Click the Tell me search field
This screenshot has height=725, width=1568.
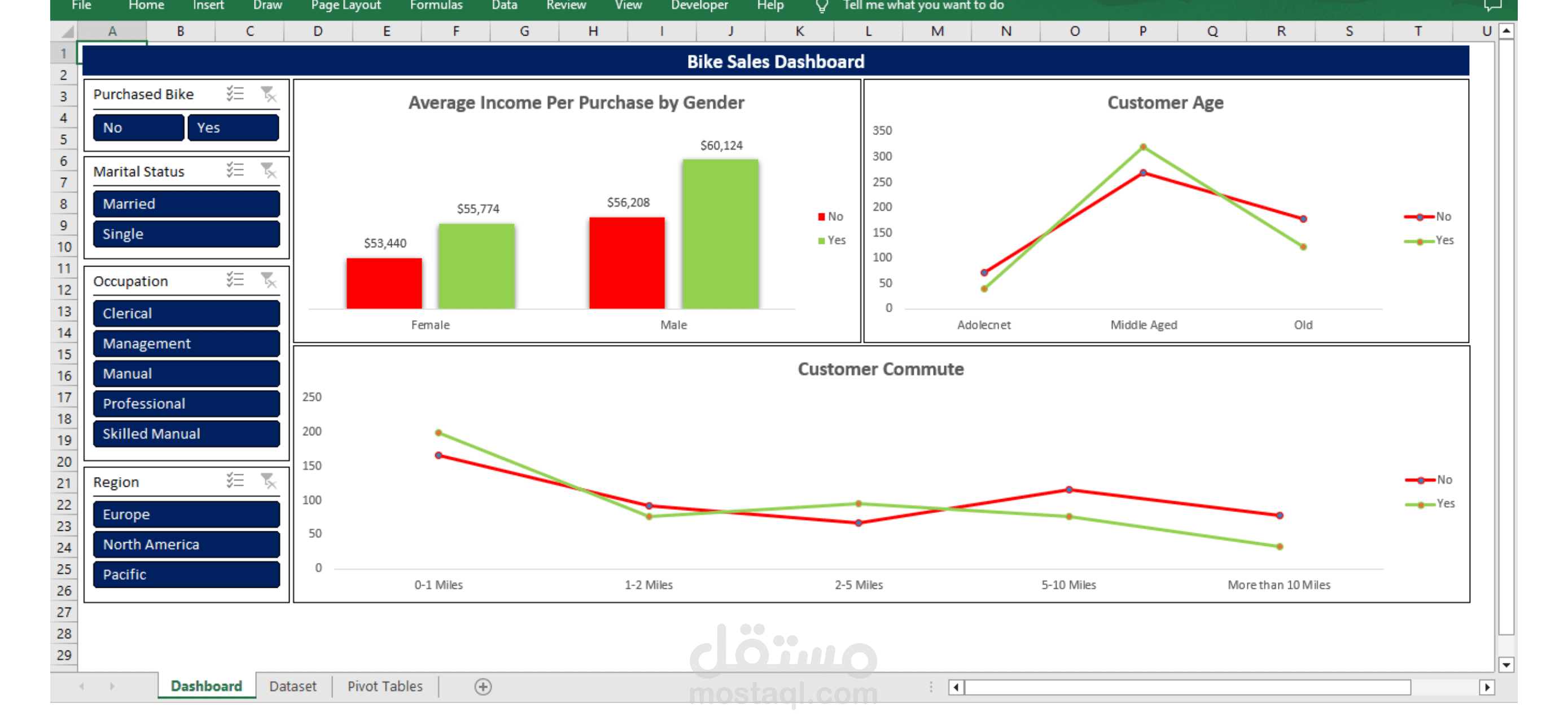click(x=923, y=6)
